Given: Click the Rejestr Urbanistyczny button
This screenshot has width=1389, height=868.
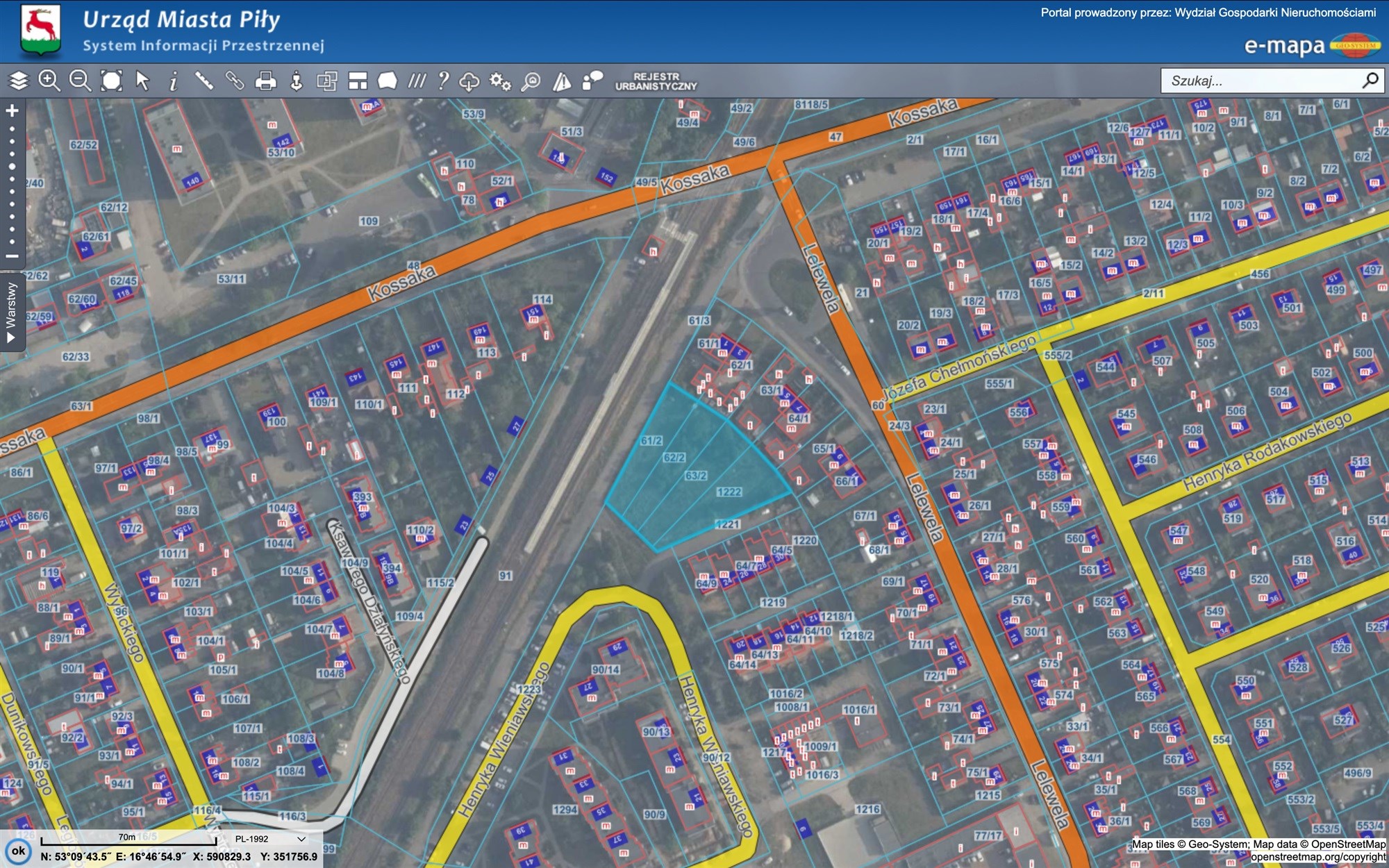Looking at the screenshot, I should tap(656, 81).
